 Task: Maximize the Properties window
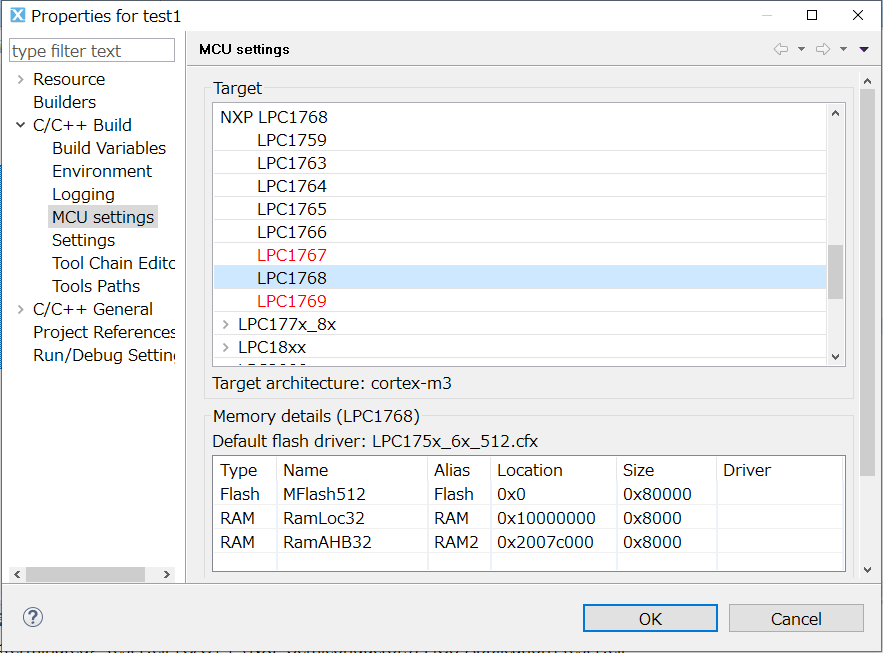pos(812,15)
